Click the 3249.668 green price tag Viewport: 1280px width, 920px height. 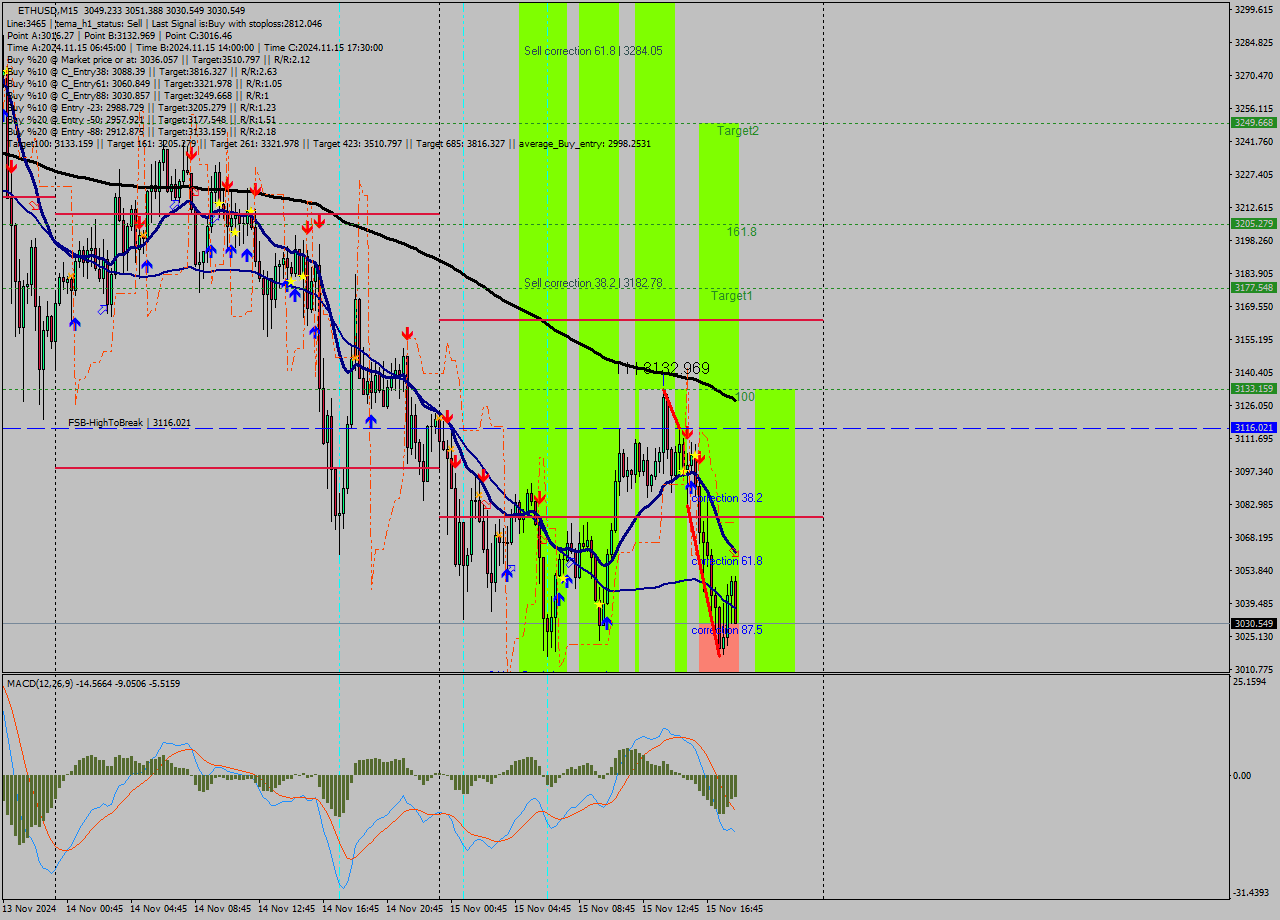[1253, 122]
